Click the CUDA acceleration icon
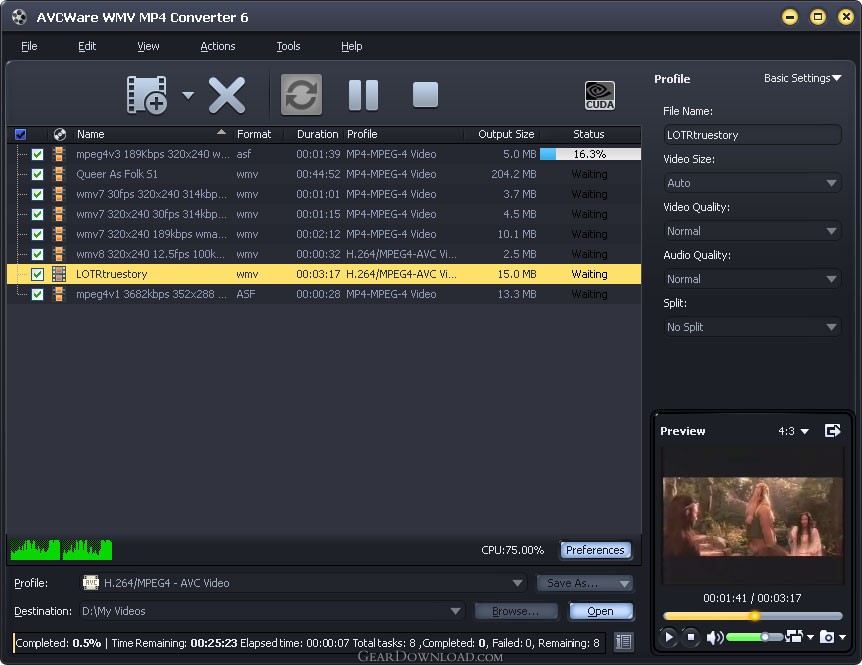Viewport: 862px width, 665px height. pos(600,96)
